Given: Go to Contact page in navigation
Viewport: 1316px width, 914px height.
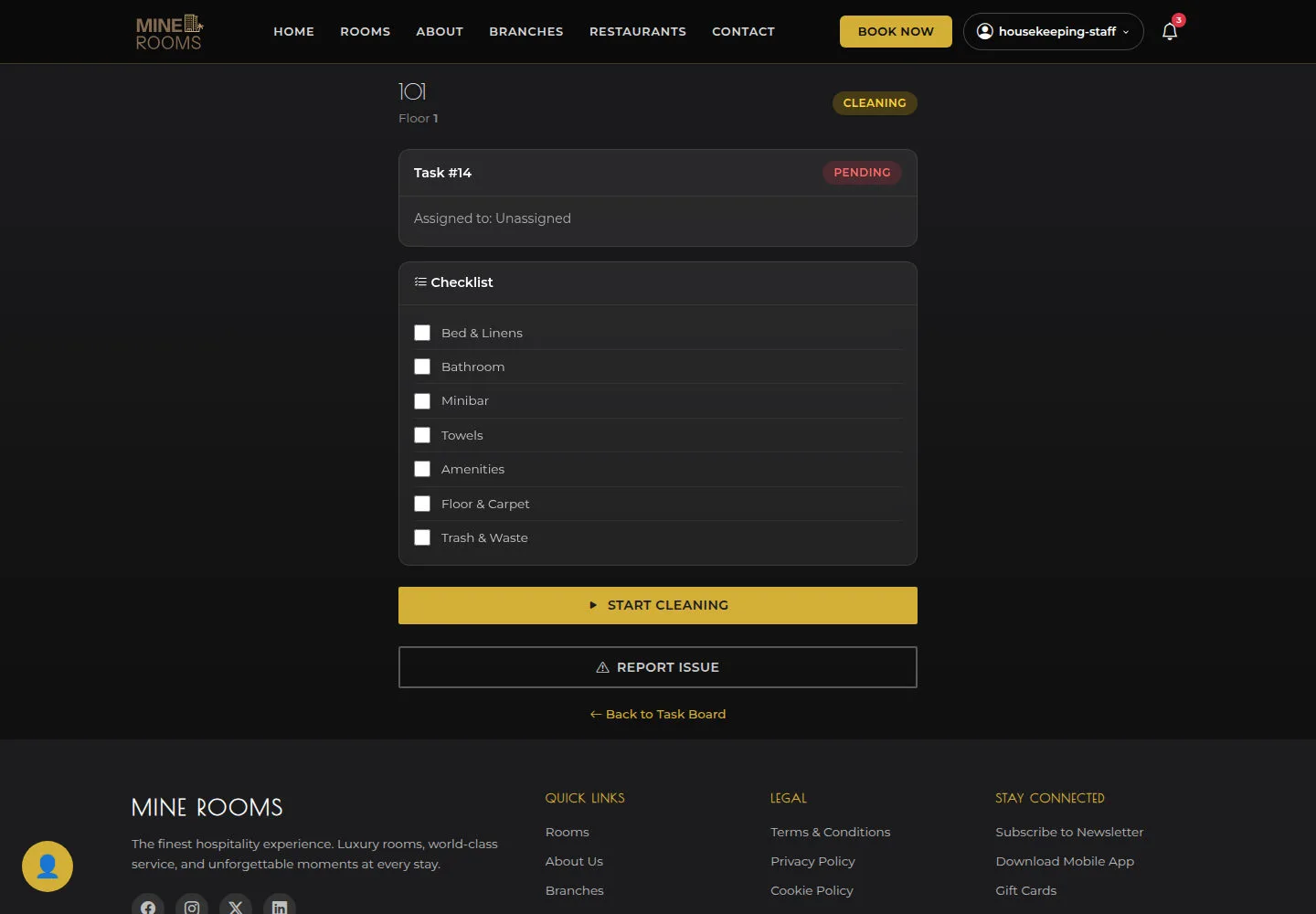Looking at the screenshot, I should click(x=743, y=32).
